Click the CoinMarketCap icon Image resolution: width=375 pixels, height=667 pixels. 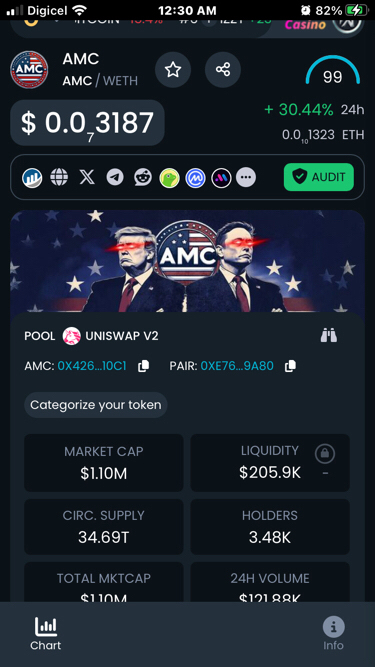(195, 178)
